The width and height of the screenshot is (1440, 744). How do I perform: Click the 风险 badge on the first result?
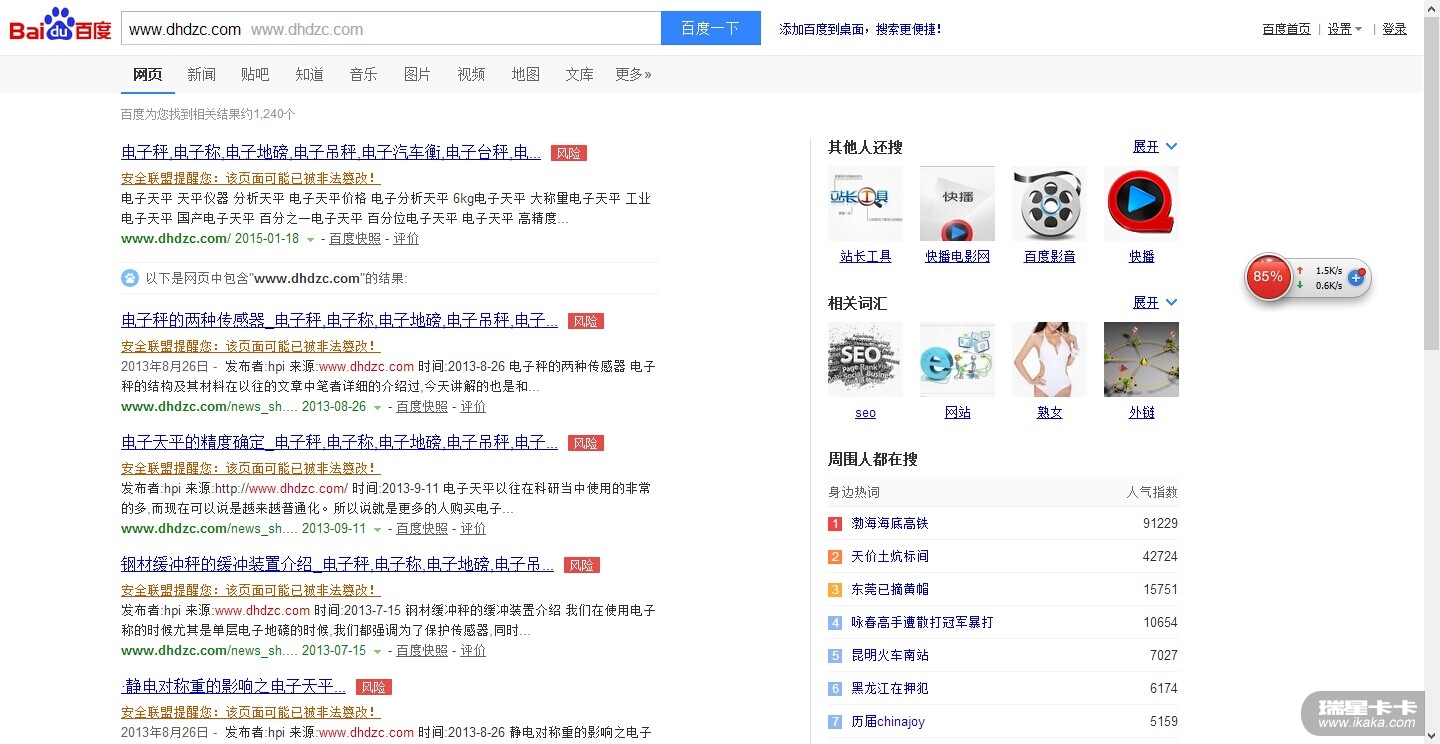[x=569, y=153]
